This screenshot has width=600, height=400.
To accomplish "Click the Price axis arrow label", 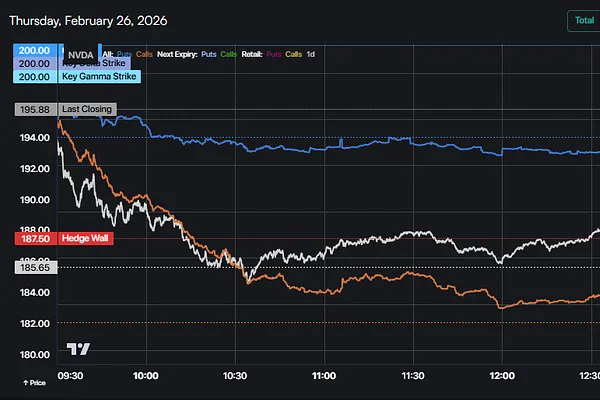I will point(33,383).
